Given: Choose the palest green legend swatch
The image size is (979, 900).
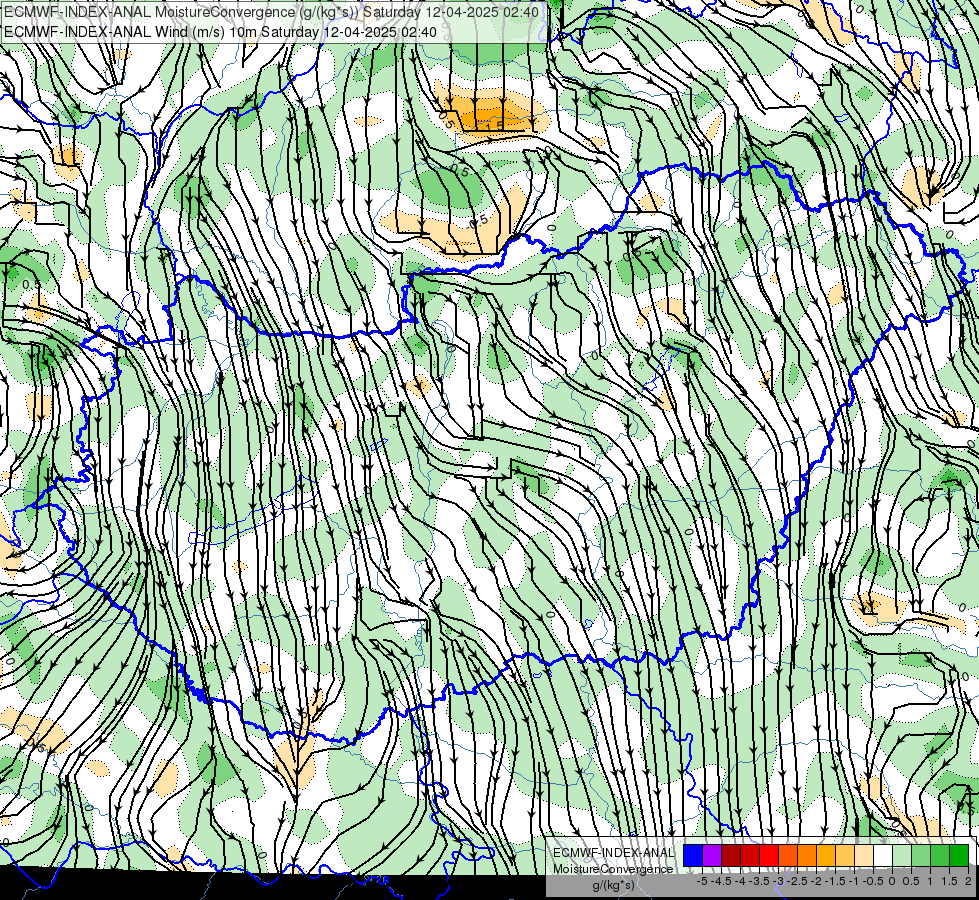Looking at the screenshot, I should 902,856.
